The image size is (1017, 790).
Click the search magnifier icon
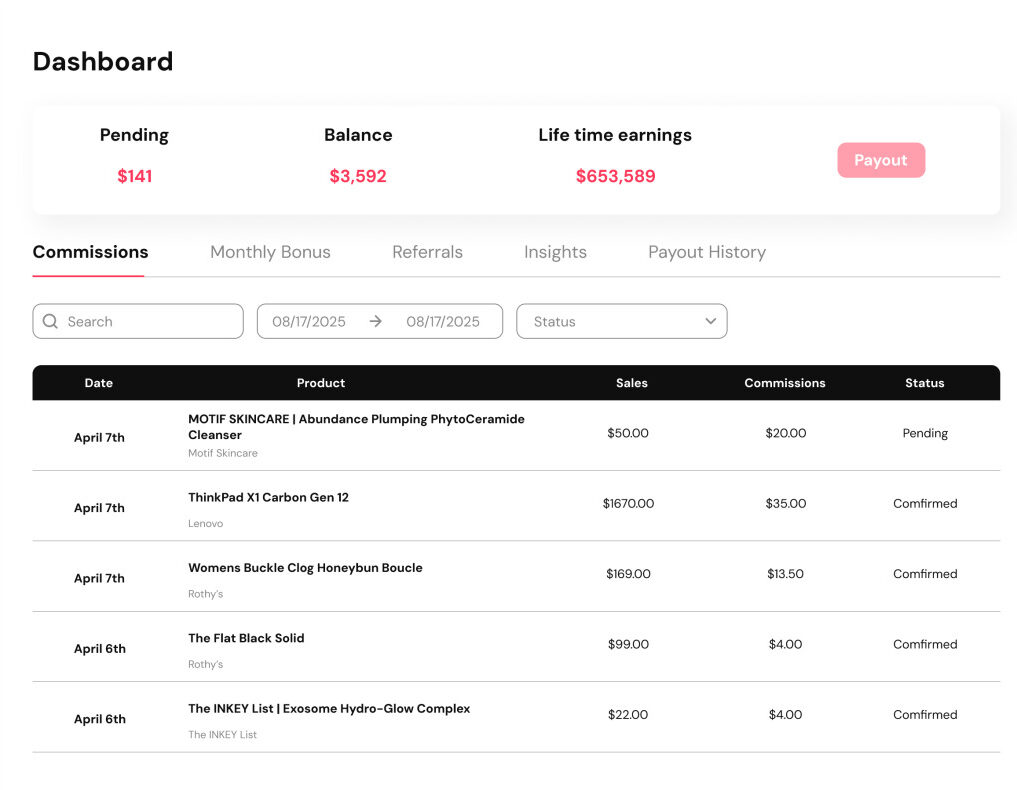(x=50, y=321)
